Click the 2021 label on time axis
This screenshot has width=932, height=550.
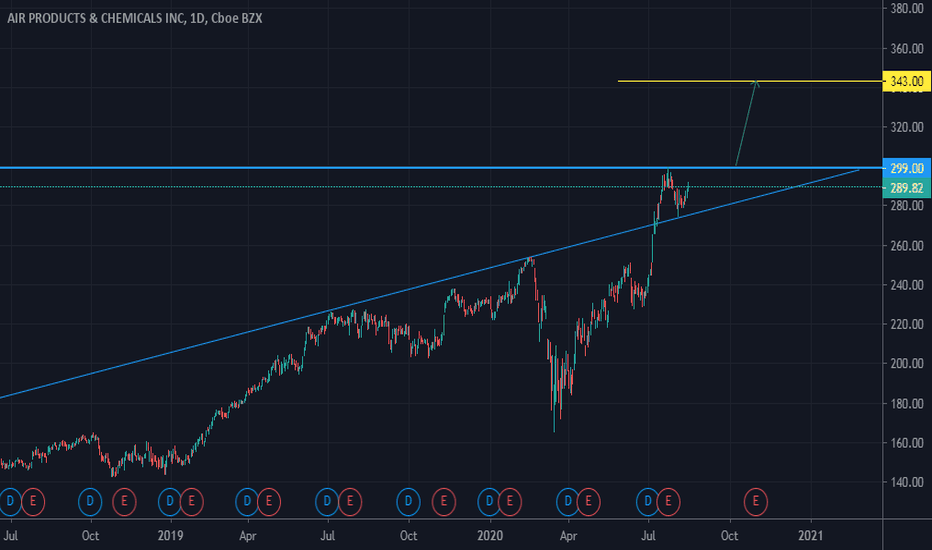click(x=810, y=536)
